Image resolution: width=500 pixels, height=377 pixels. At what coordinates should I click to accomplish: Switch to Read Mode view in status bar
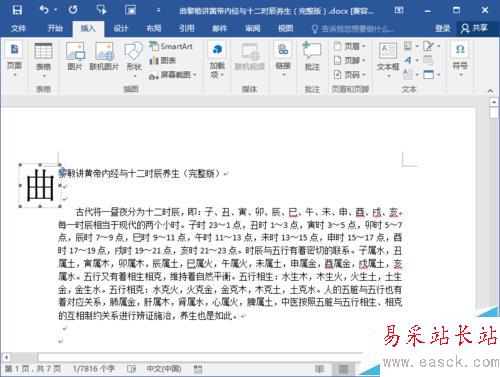319,369
